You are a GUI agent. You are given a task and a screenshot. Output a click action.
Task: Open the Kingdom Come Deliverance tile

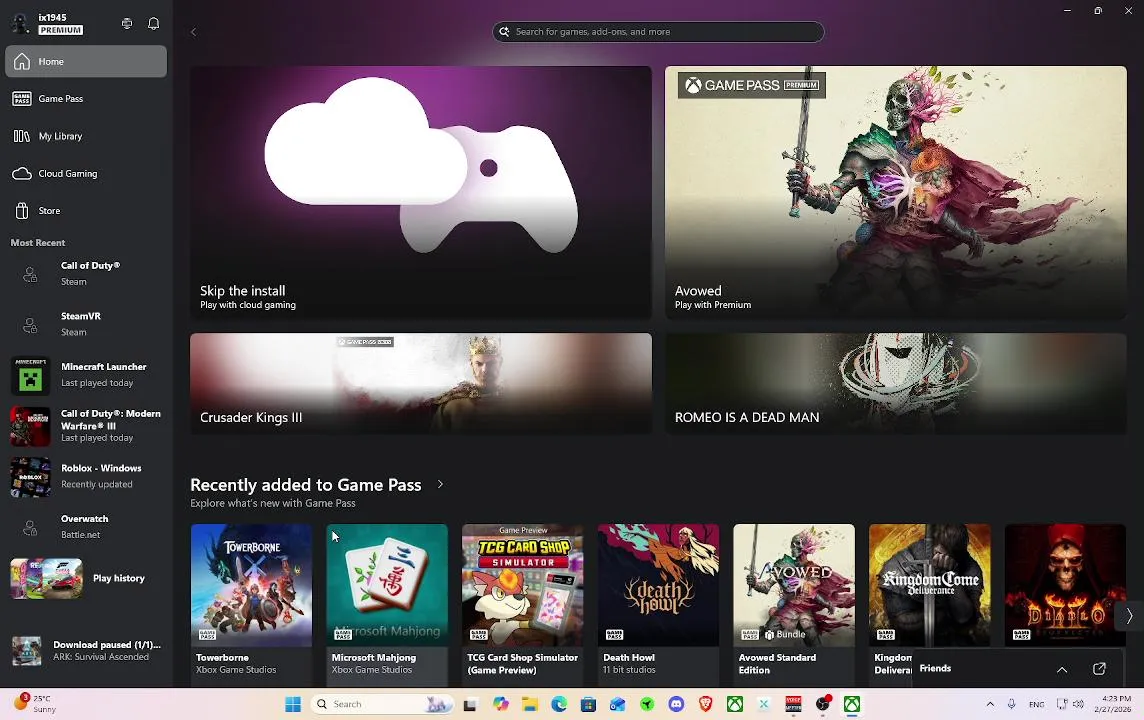point(930,585)
